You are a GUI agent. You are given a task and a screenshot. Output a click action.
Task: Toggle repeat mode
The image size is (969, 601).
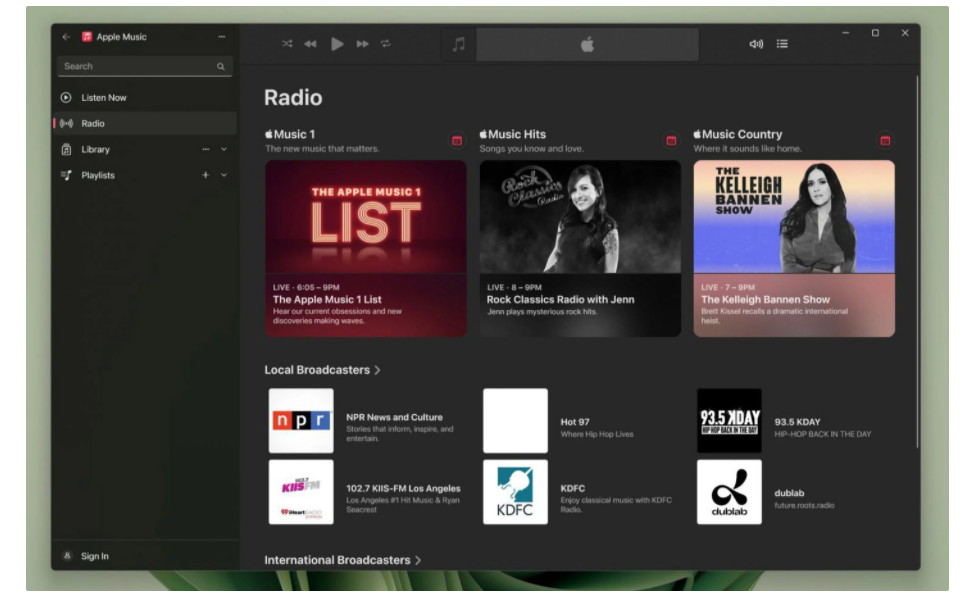pos(386,44)
